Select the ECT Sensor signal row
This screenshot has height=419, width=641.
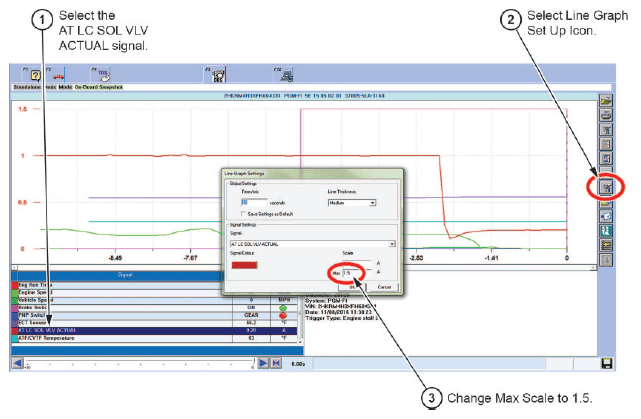(155, 323)
